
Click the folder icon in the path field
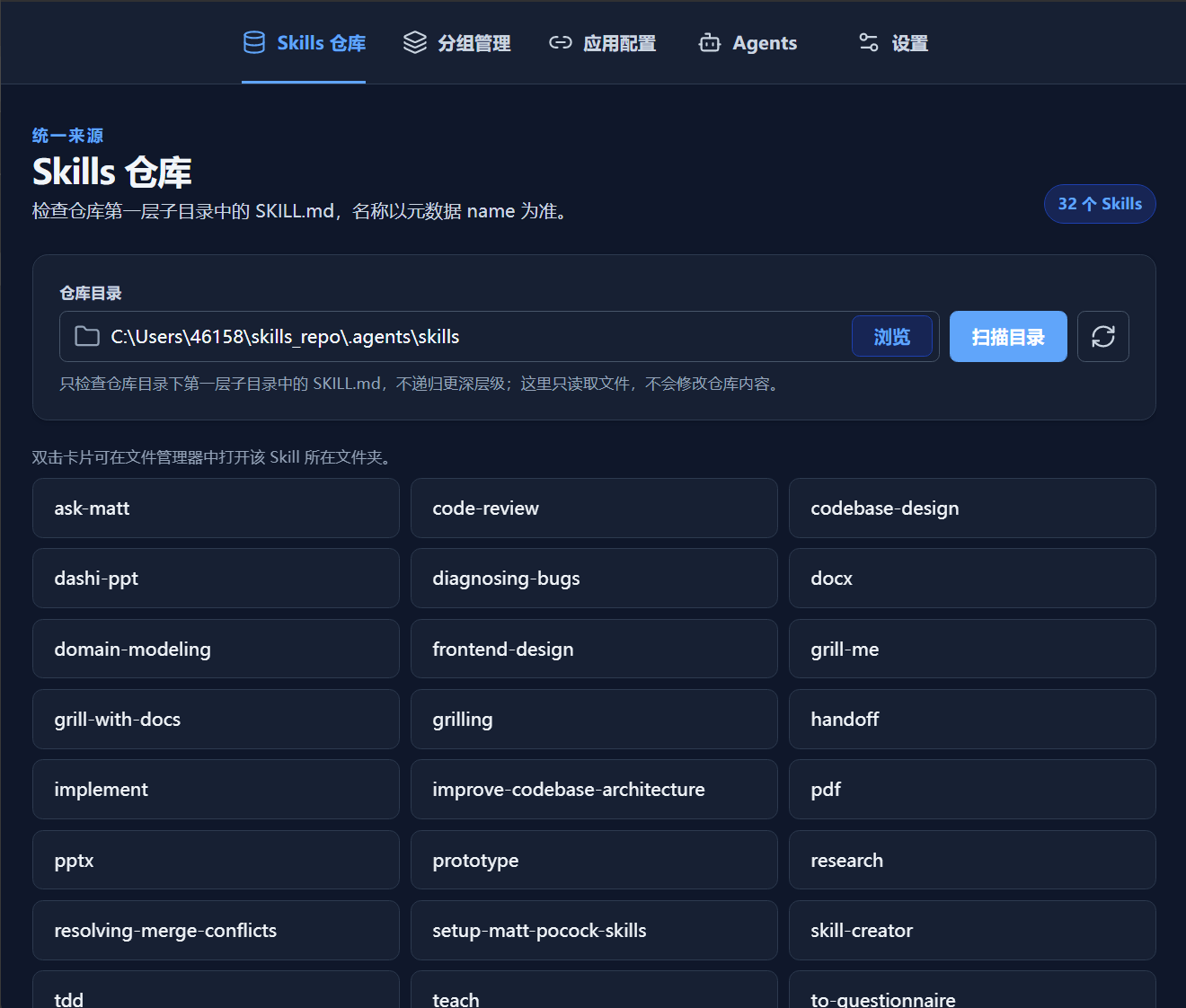[x=87, y=337]
